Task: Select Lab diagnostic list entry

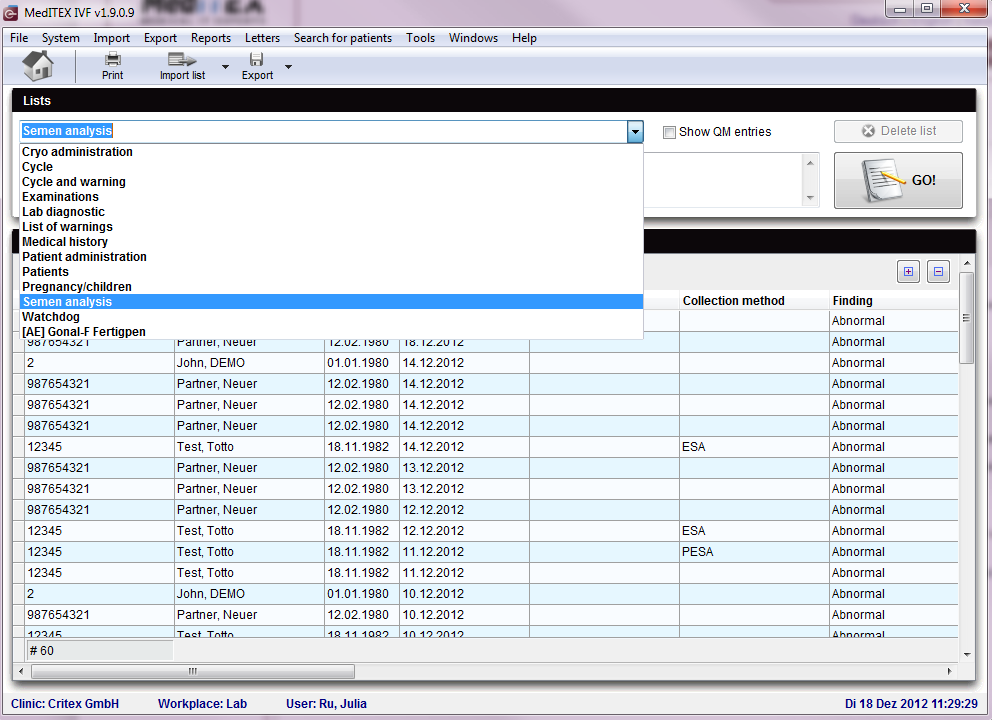Action: (332, 212)
